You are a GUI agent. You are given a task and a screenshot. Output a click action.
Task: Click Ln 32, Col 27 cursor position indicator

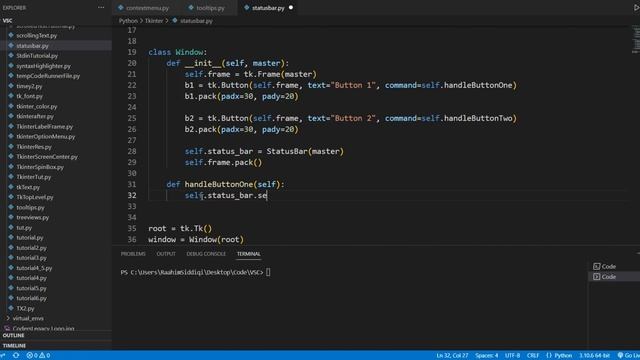452,356
